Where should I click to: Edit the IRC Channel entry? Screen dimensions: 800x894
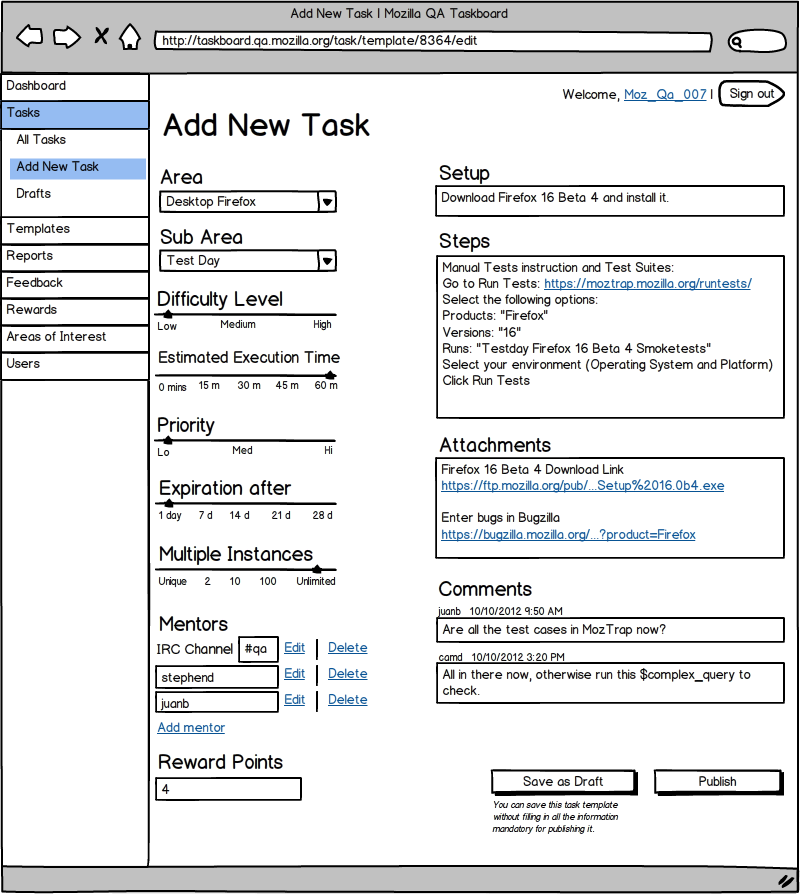coord(294,648)
